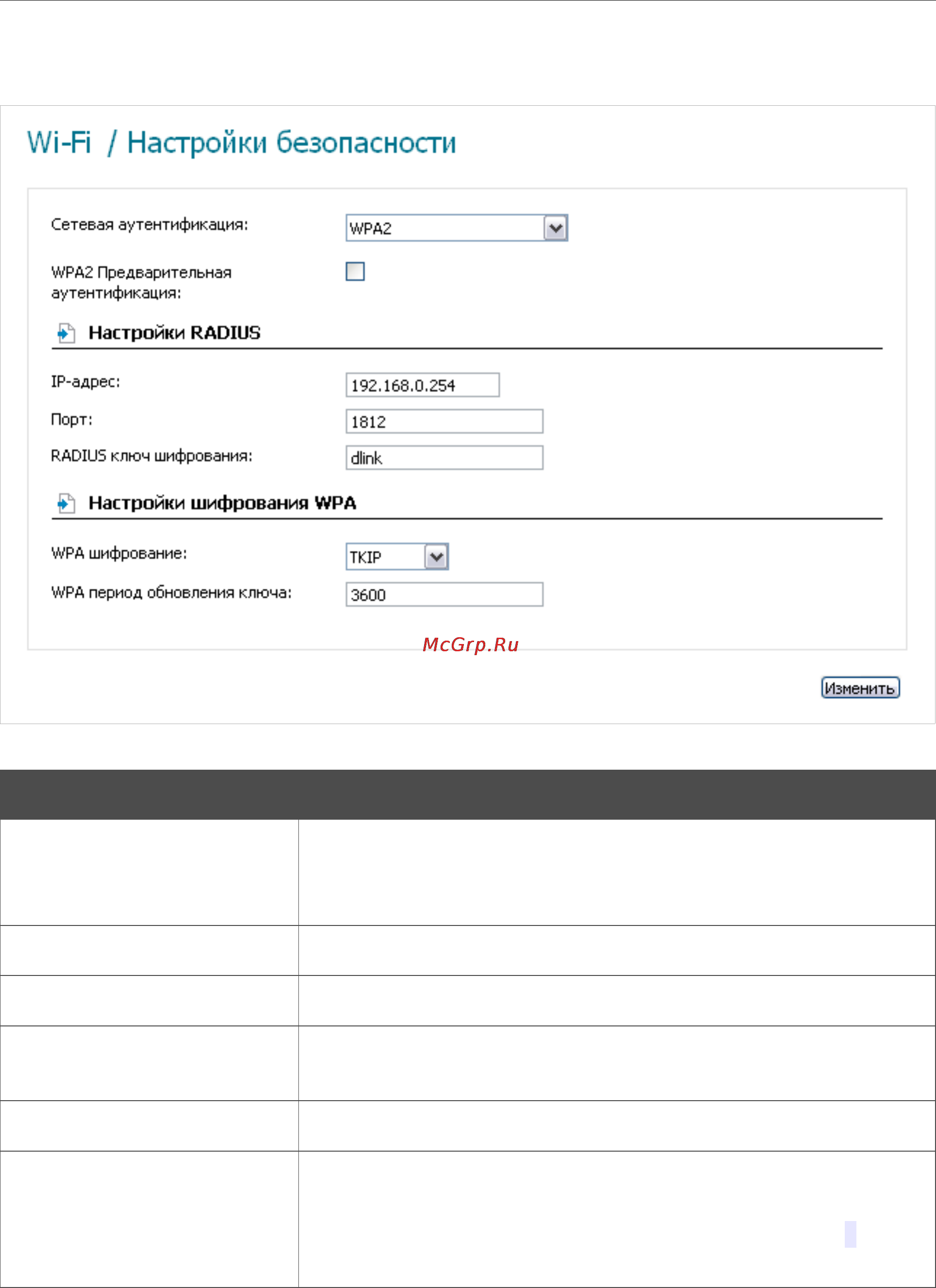Click the IP-адрес label
936x1288 pixels.
click(85, 381)
